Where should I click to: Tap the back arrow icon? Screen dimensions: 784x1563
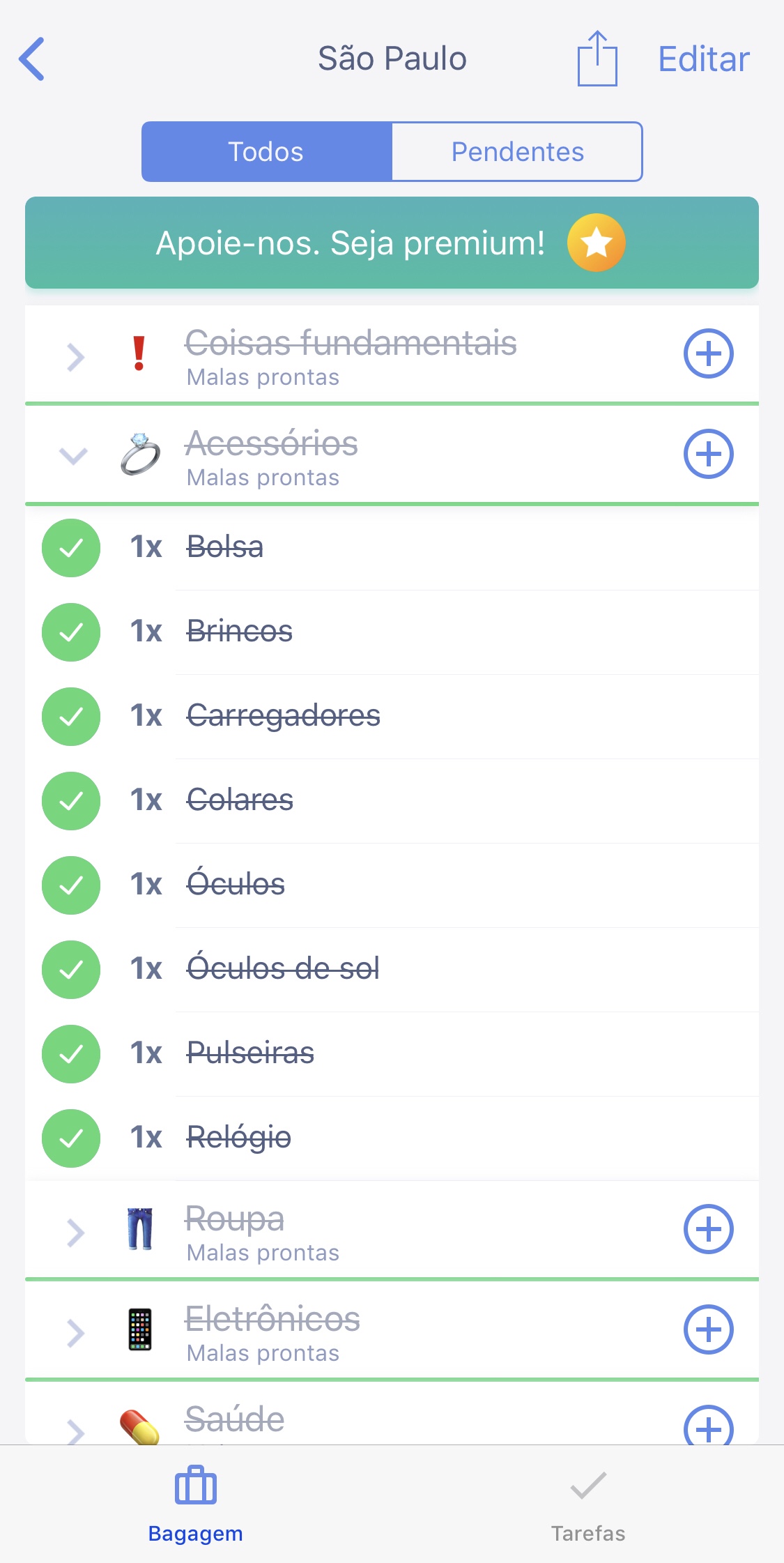32,59
